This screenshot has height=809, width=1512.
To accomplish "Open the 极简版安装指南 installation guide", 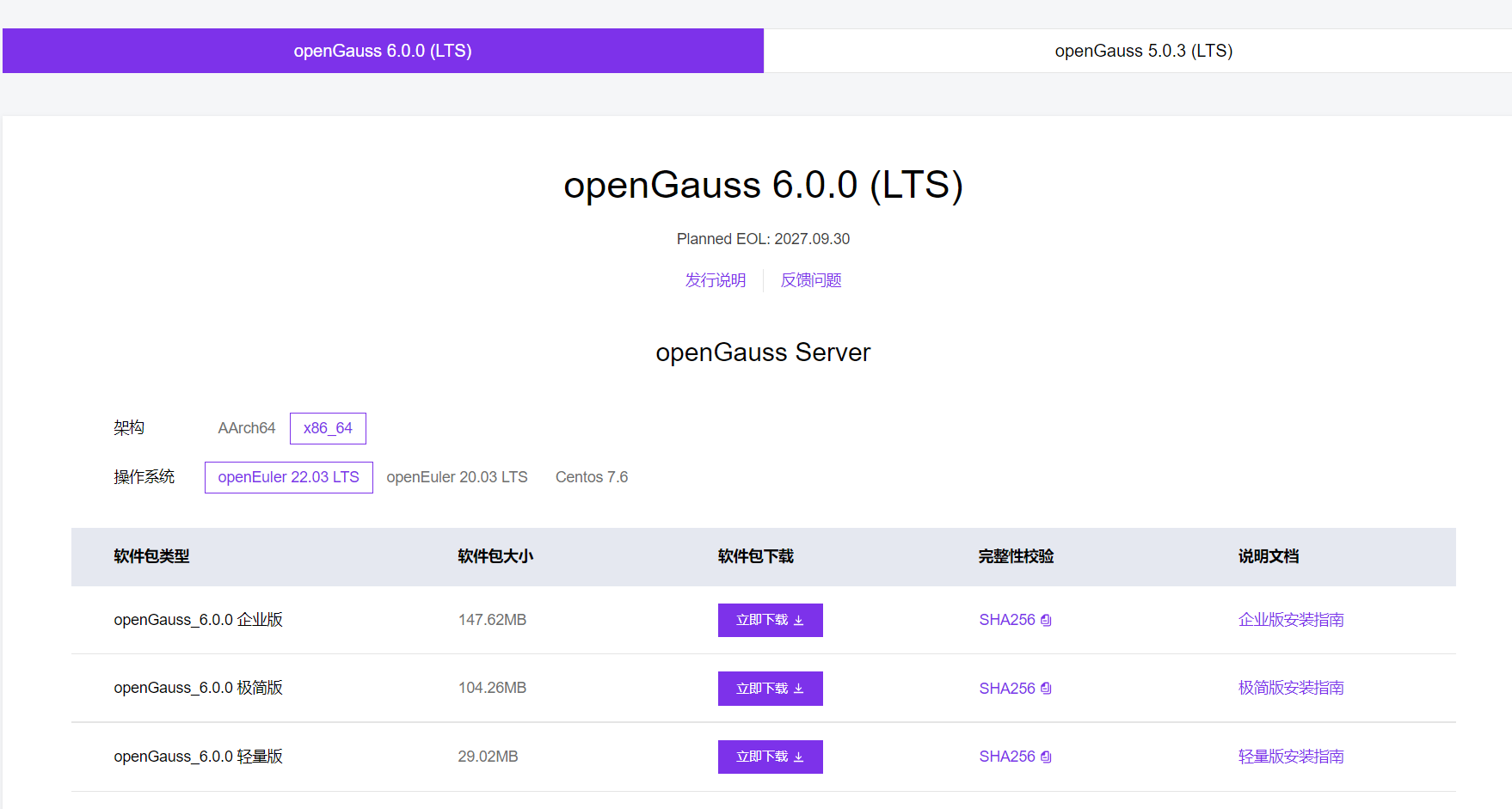I will click(1291, 688).
